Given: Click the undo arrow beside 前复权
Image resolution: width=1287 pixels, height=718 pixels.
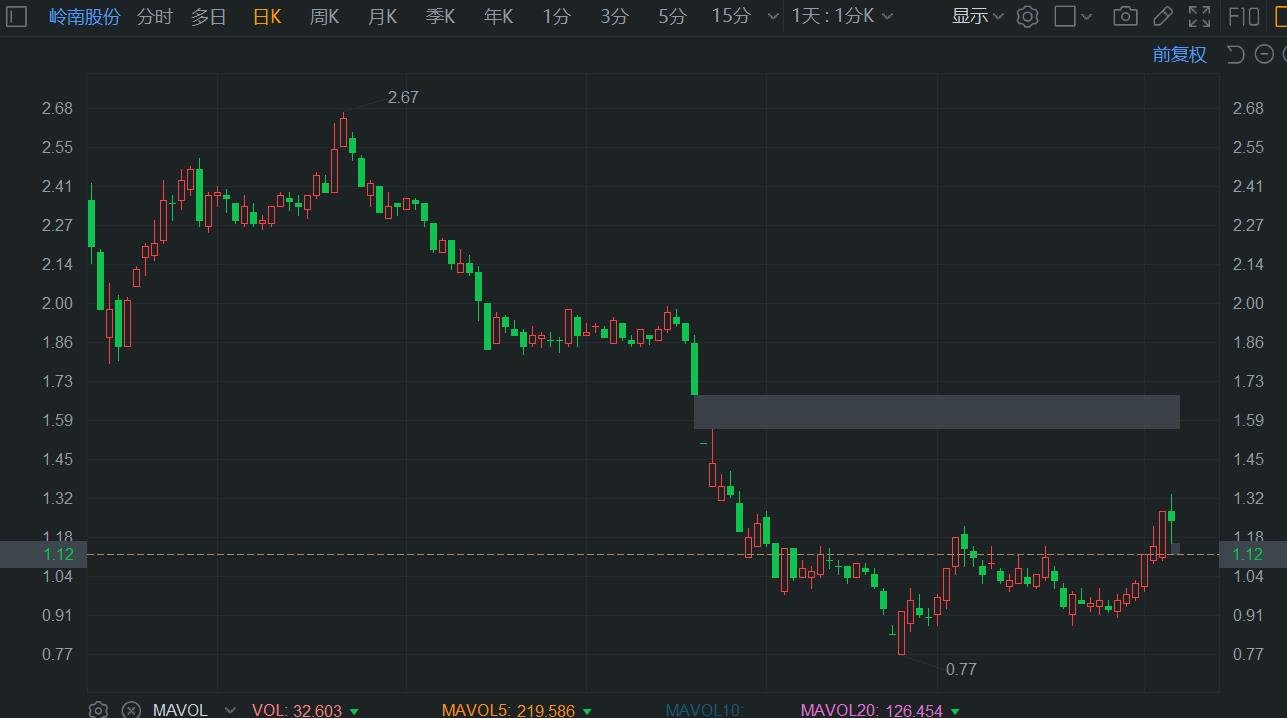Looking at the screenshot, I should pos(1235,54).
